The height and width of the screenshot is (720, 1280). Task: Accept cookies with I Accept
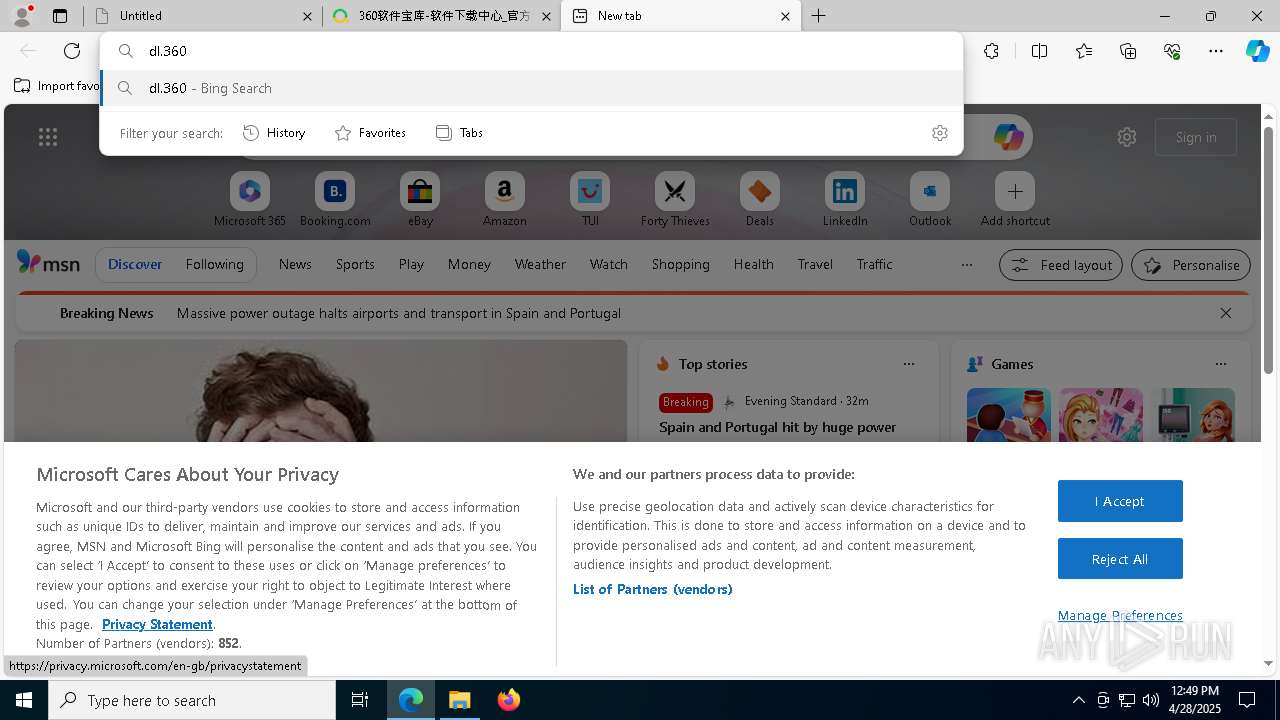pos(1120,501)
